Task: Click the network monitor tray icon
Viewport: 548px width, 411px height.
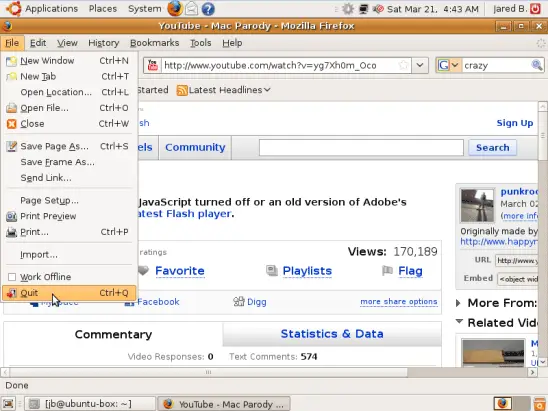Action: tap(363, 9)
